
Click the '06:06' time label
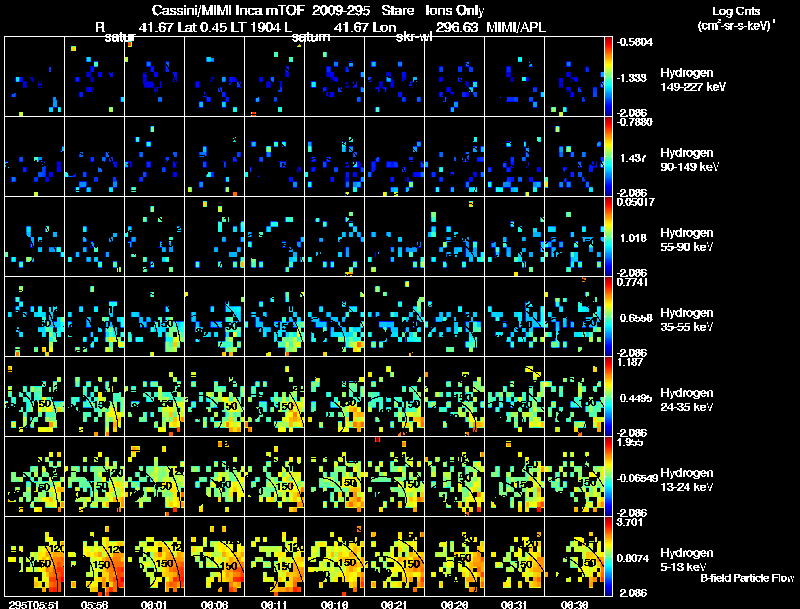(214, 604)
